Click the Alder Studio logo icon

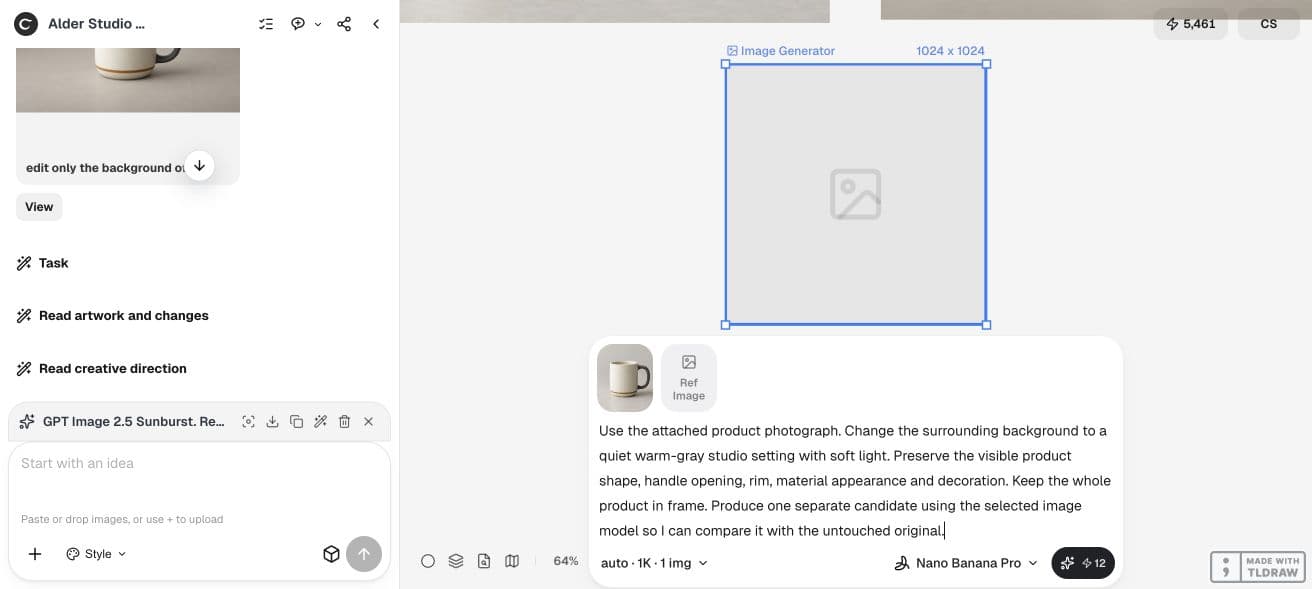coord(26,24)
